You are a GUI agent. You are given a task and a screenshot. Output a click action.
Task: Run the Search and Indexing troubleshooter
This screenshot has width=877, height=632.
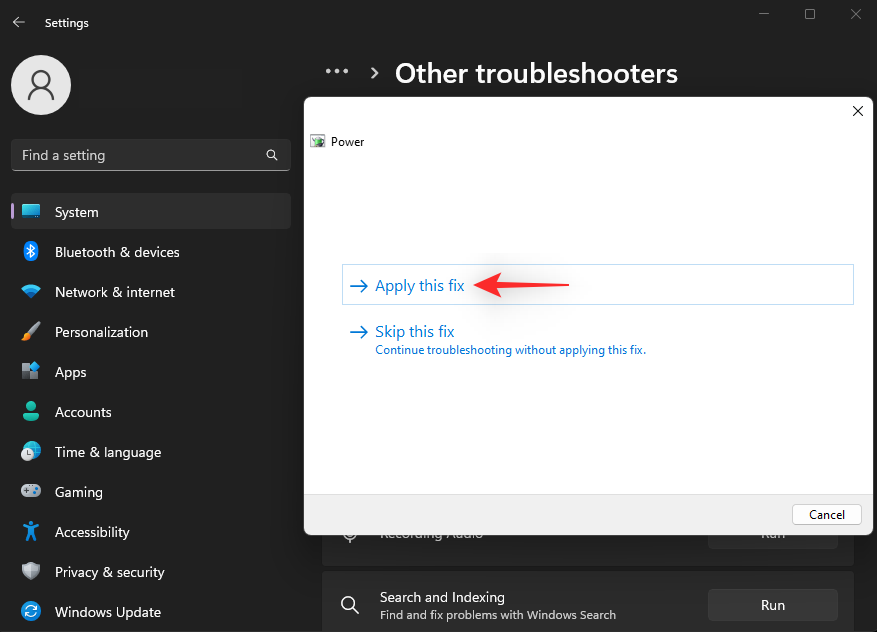[772, 605]
